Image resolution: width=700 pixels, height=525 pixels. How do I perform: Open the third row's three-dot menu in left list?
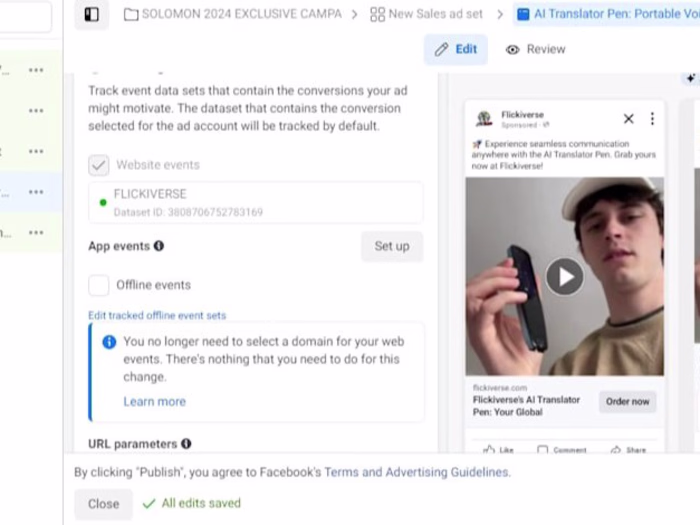click(36, 151)
